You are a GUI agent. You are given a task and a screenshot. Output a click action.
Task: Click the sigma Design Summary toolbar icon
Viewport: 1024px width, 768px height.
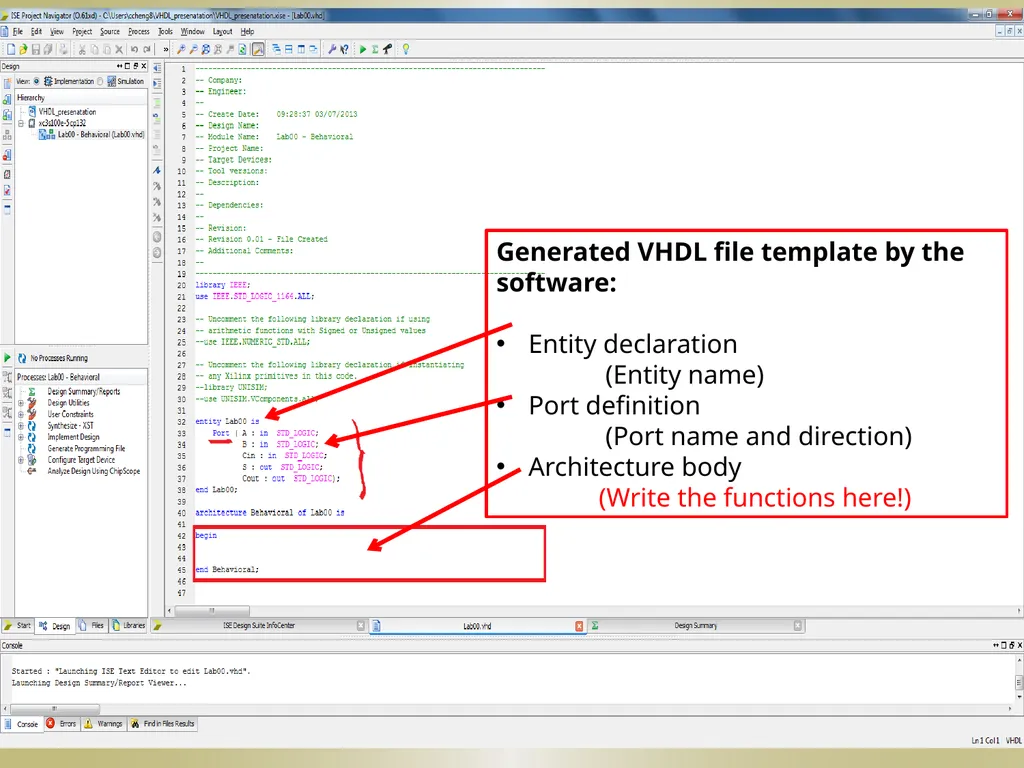coord(375,49)
